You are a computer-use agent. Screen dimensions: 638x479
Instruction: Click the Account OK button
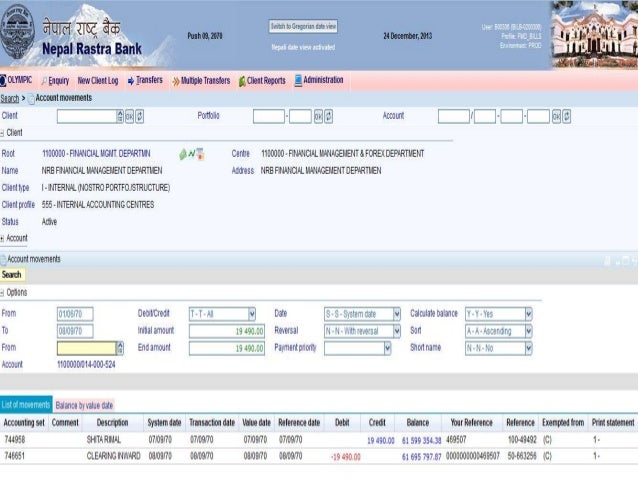pyautogui.click(x=556, y=116)
